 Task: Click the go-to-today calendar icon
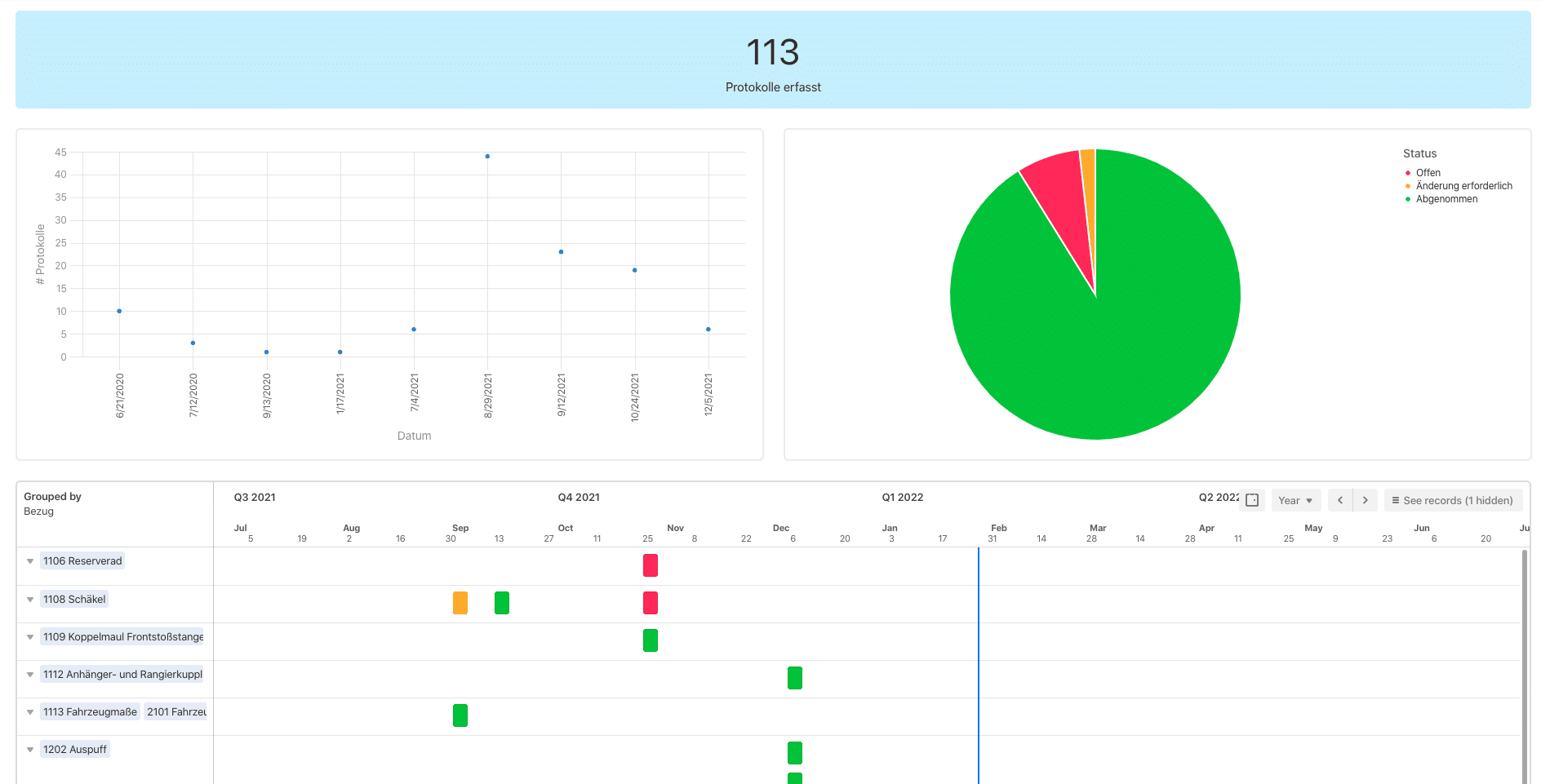(1252, 500)
